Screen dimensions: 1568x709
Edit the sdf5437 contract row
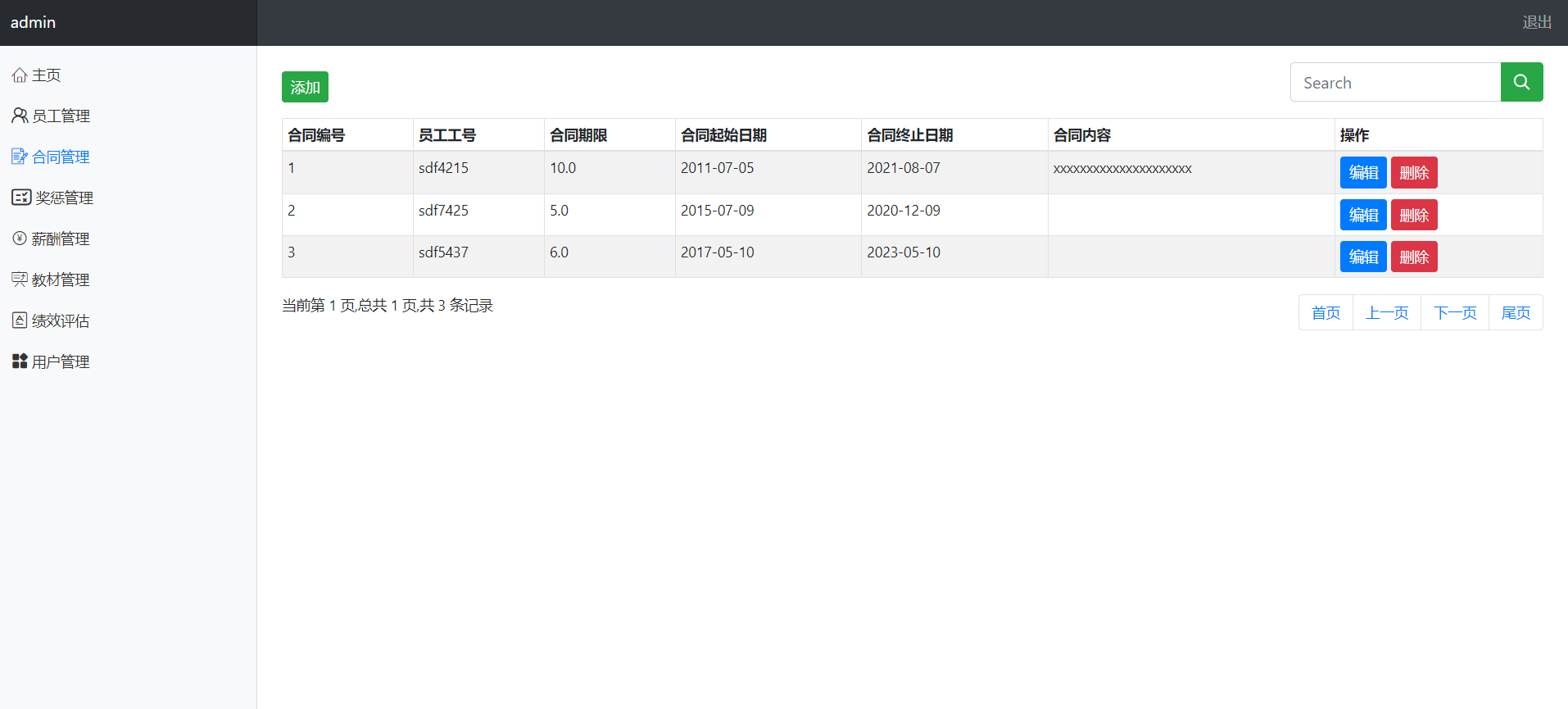pyautogui.click(x=1363, y=257)
